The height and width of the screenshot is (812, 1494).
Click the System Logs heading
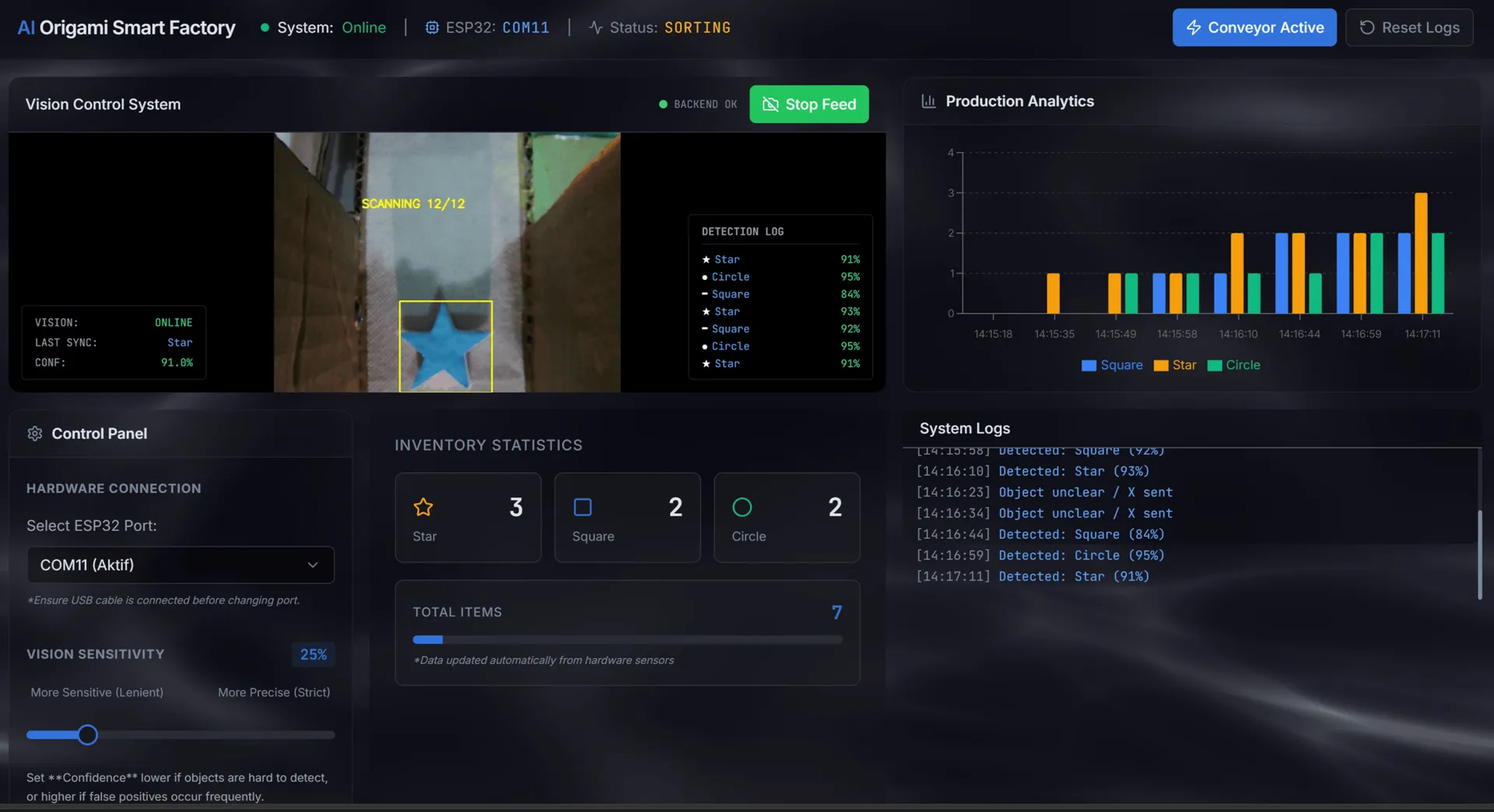click(x=965, y=429)
